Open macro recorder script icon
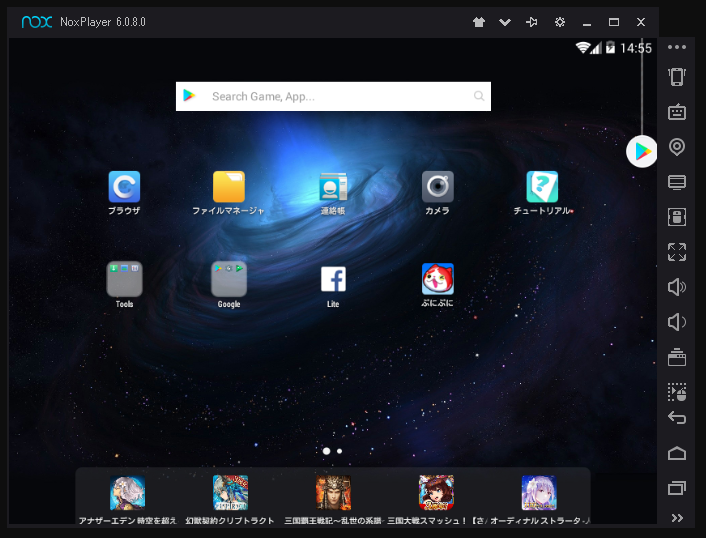 coord(677,392)
